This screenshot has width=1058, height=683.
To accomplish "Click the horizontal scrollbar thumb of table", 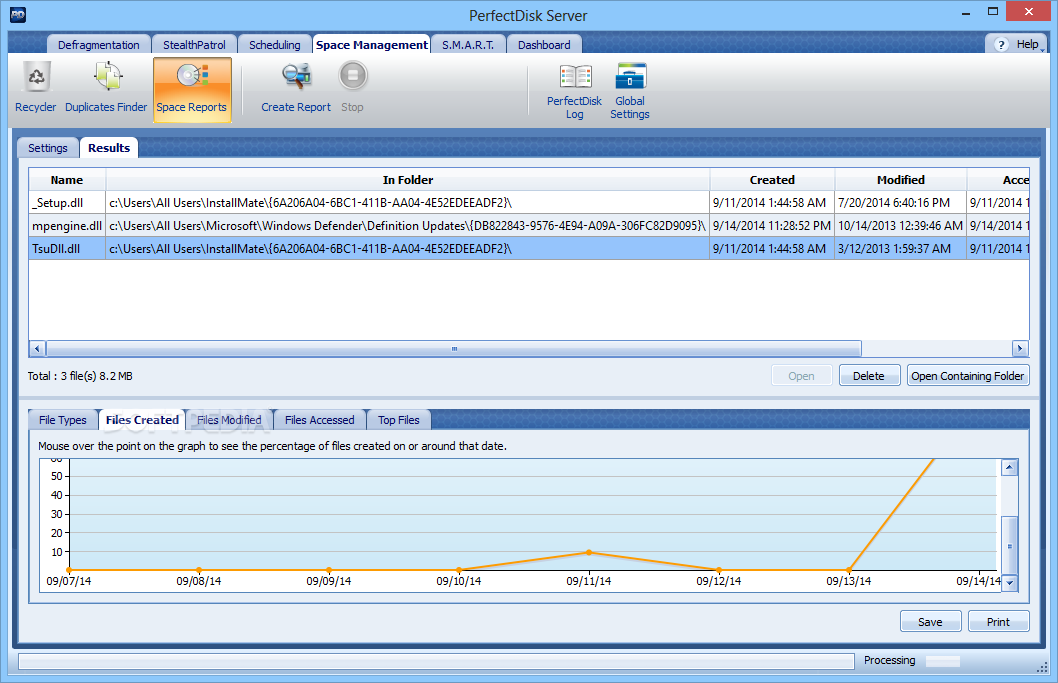I will 454,349.
